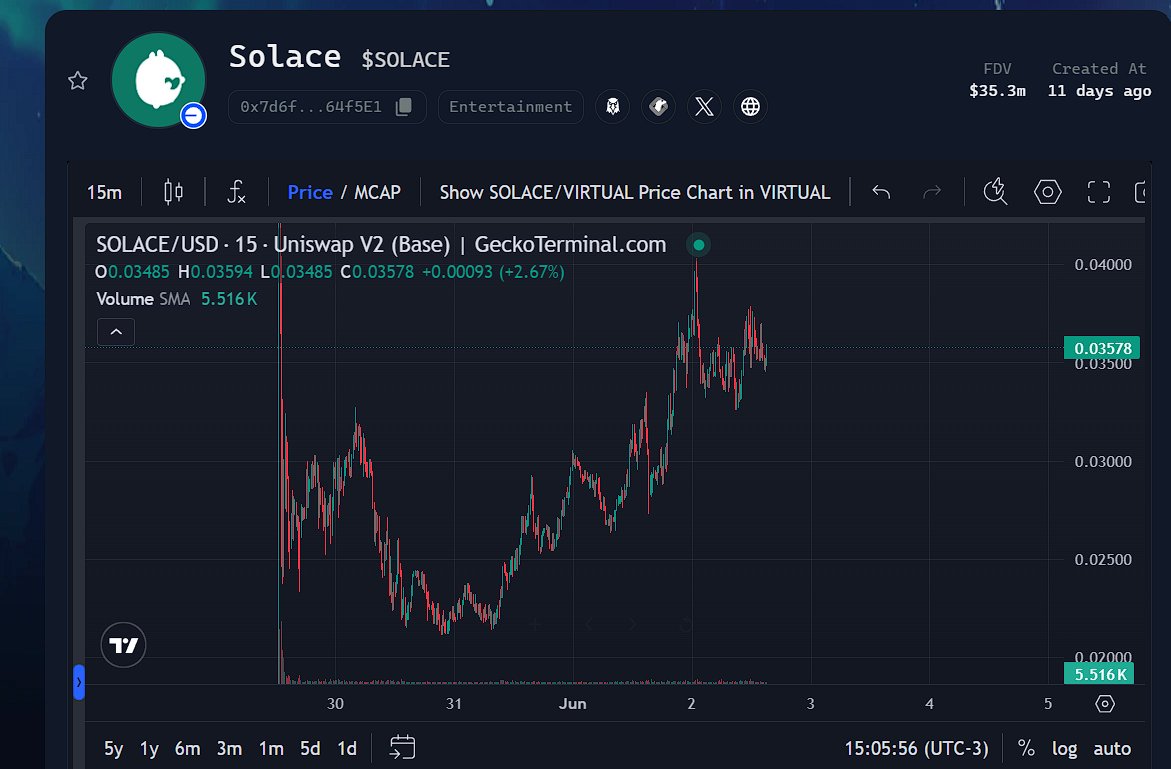Click the 0.04000 price axis label
This screenshot has width=1171, height=769.
(1103, 264)
